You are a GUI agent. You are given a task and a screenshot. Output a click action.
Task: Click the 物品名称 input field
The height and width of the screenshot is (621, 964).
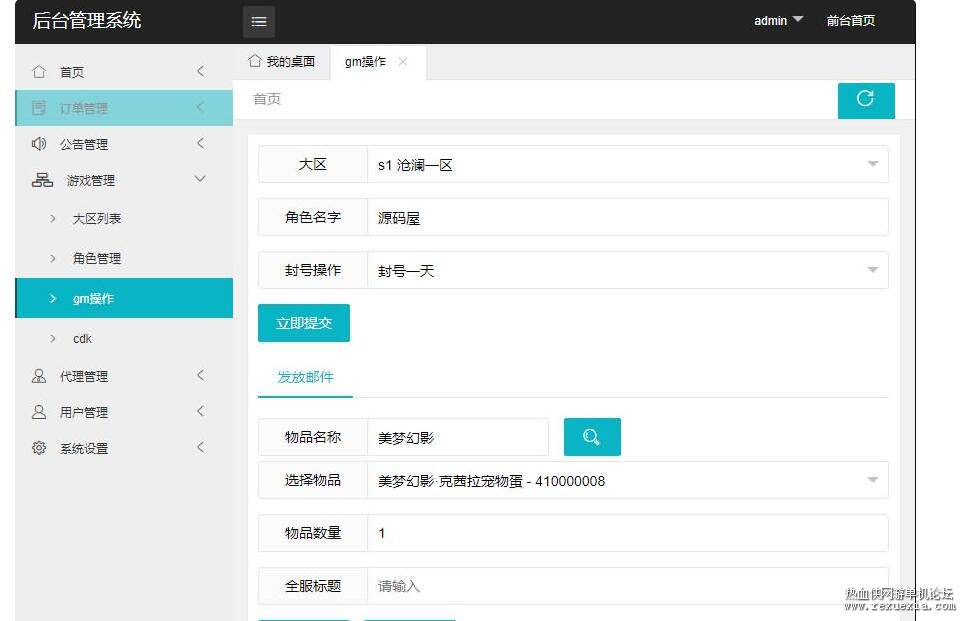click(x=457, y=437)
